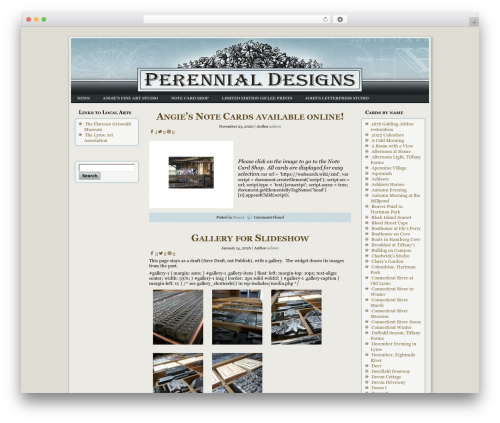This screenshot has width=500, height=423.
Task: Share Gallery for Slideshow post on Facebook
Action: 152,253
